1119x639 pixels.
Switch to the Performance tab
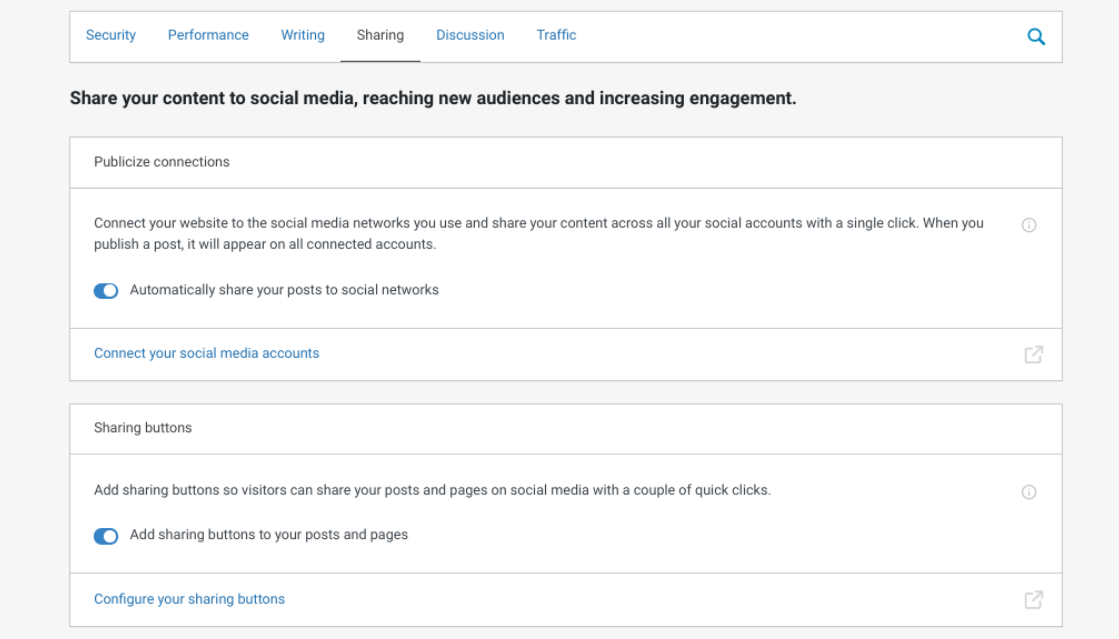coord(208,35)
